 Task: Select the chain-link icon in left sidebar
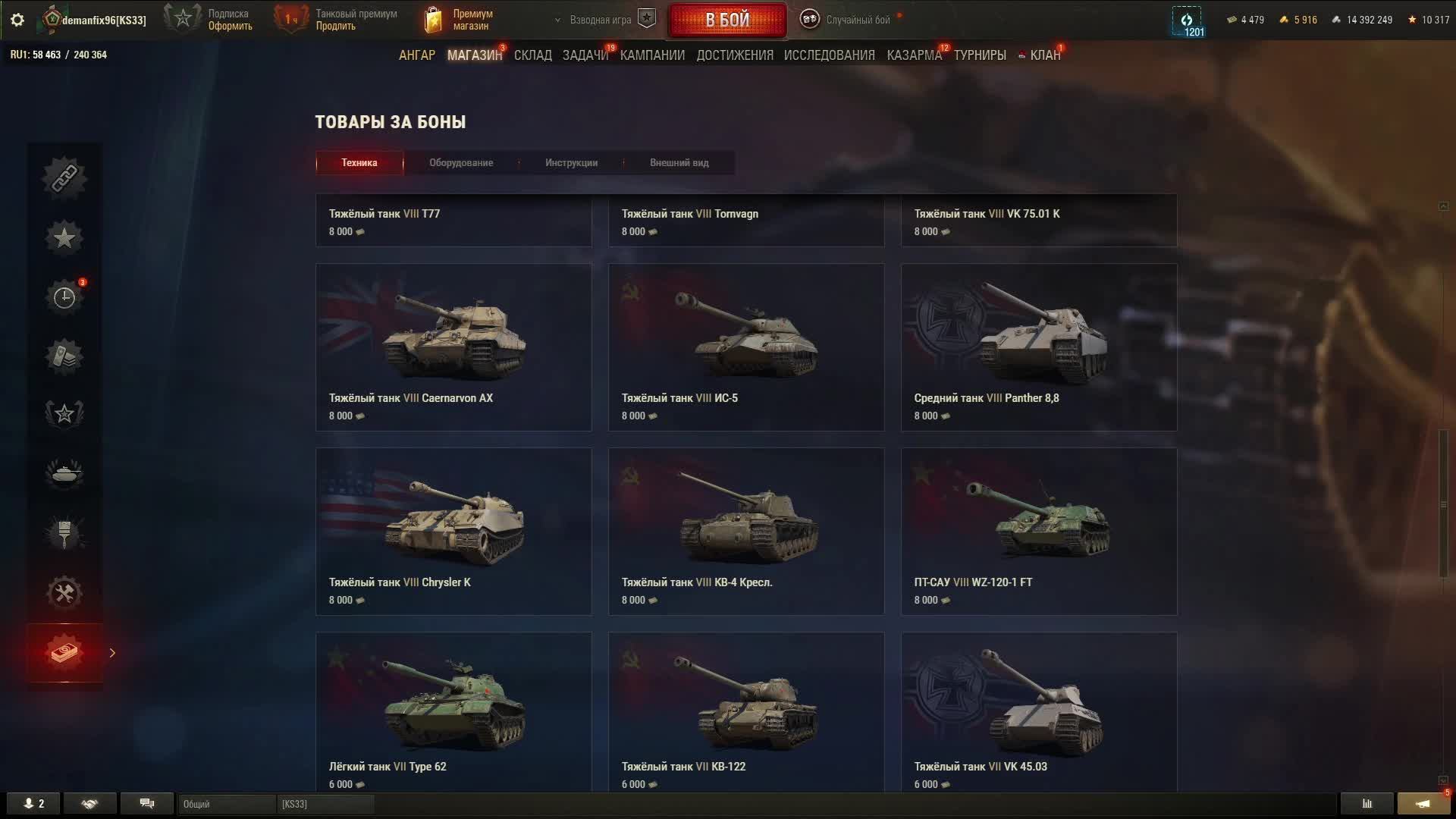(x=64, y=178)
